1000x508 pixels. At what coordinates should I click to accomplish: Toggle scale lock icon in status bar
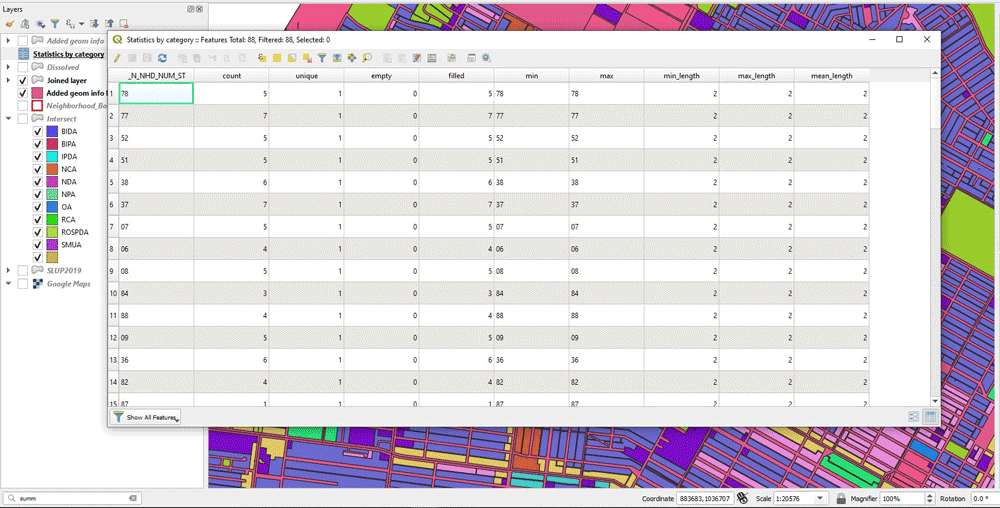[842, 498]
